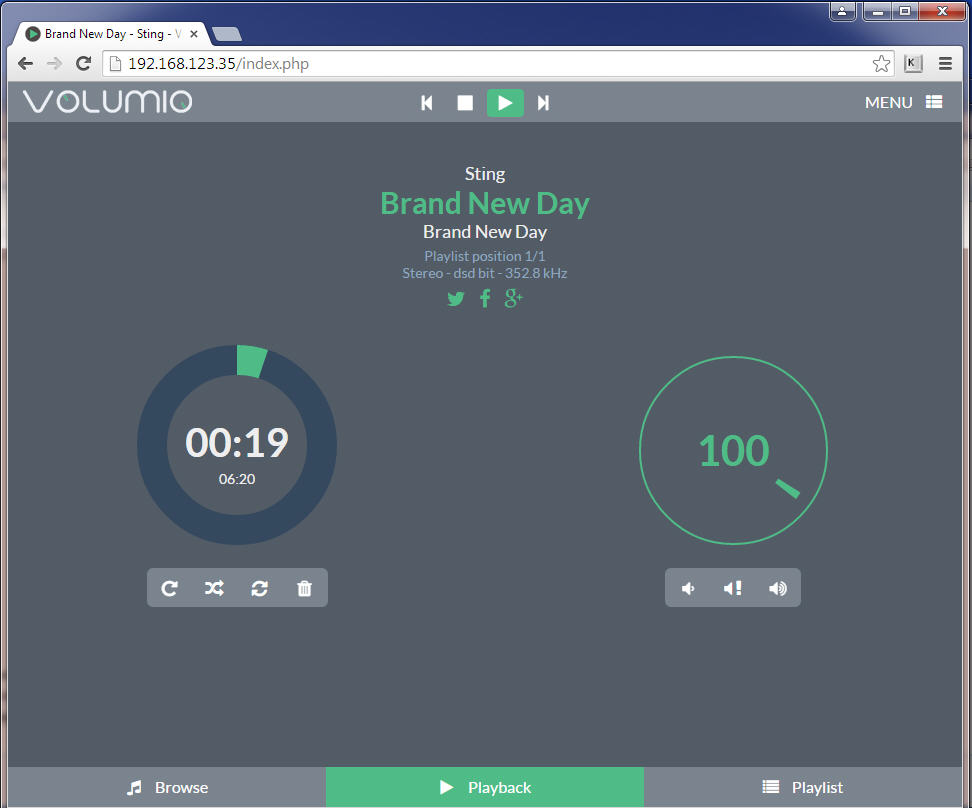Image resolution: width=972 pixels, height=808 pixels.
Task: Click the Chrome user profile button
Action: coord(842,11)
